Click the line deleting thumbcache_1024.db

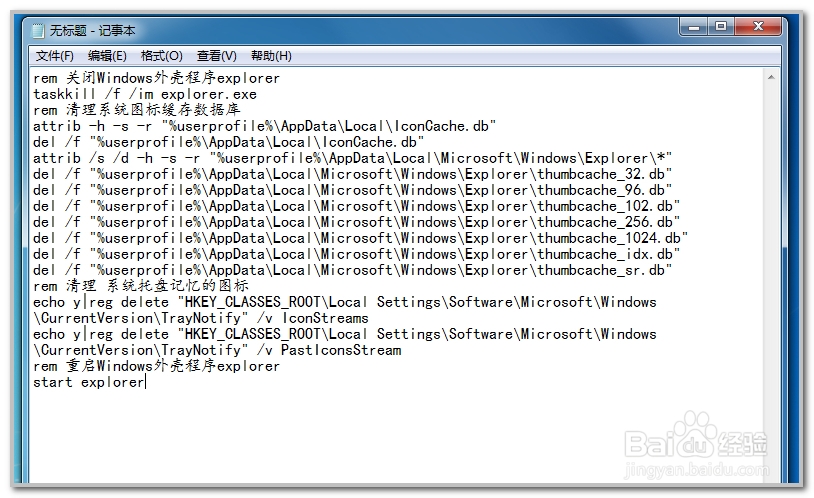click(360, 238)
